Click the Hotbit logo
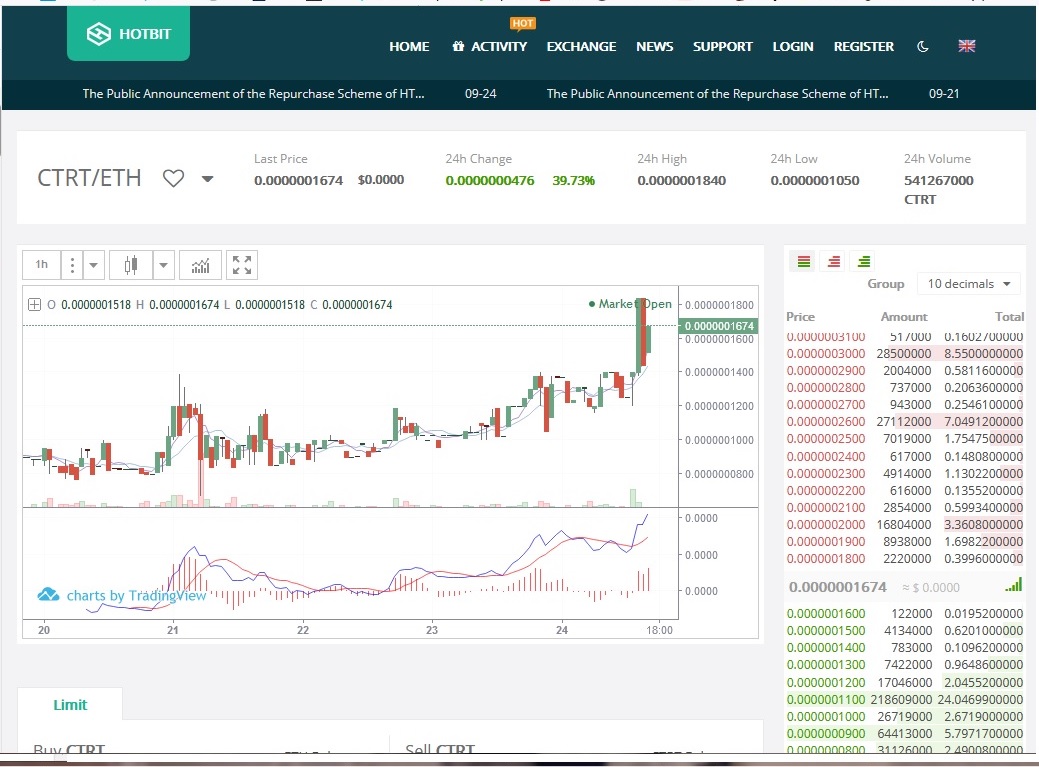The width and height of the screenshot is (1039, 767). click(128, 35)
